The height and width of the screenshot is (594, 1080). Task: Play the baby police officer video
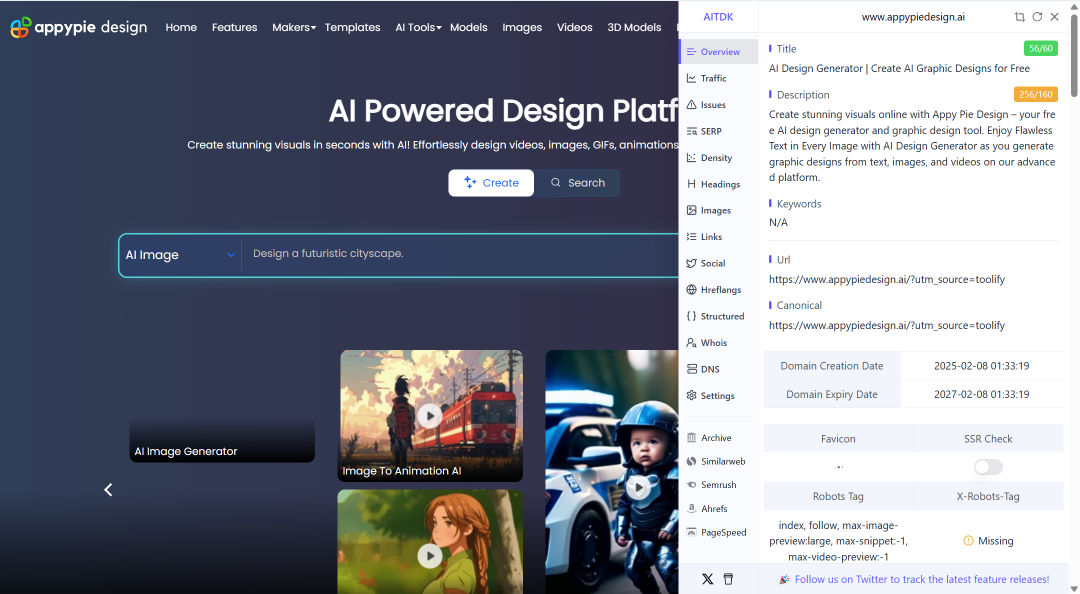click(638, 488)
